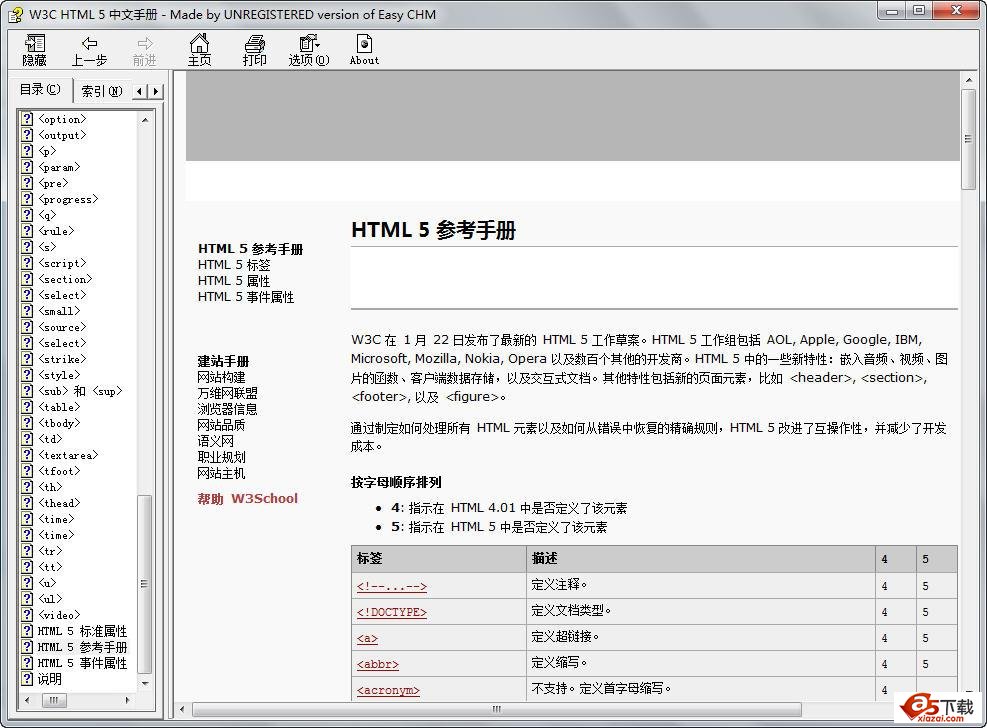Click the tree panel vertical scrollbar thumb
This screenshot has height=728, width=987.
pyautogui.click(x=145, y=584)
